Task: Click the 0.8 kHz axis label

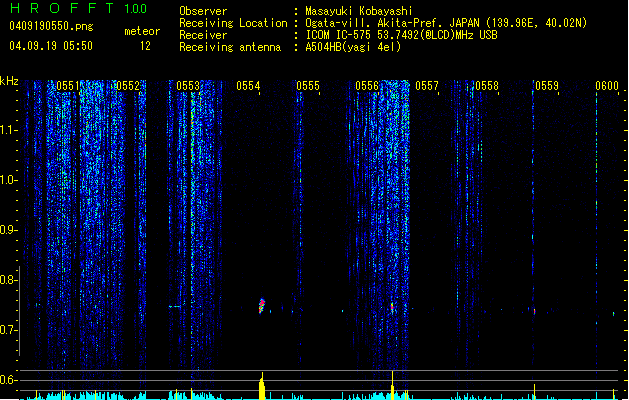Action: [x=8, y=280]
